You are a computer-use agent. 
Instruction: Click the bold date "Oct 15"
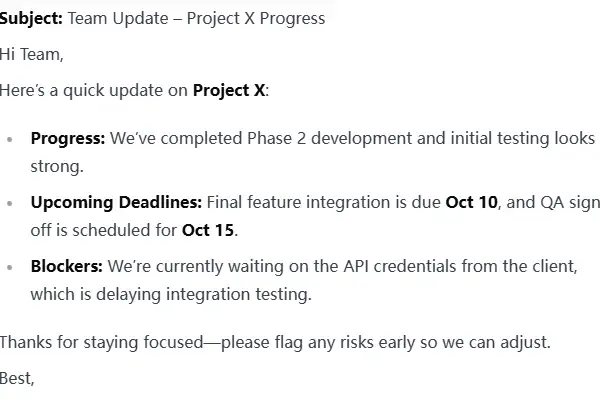point(209,230)
